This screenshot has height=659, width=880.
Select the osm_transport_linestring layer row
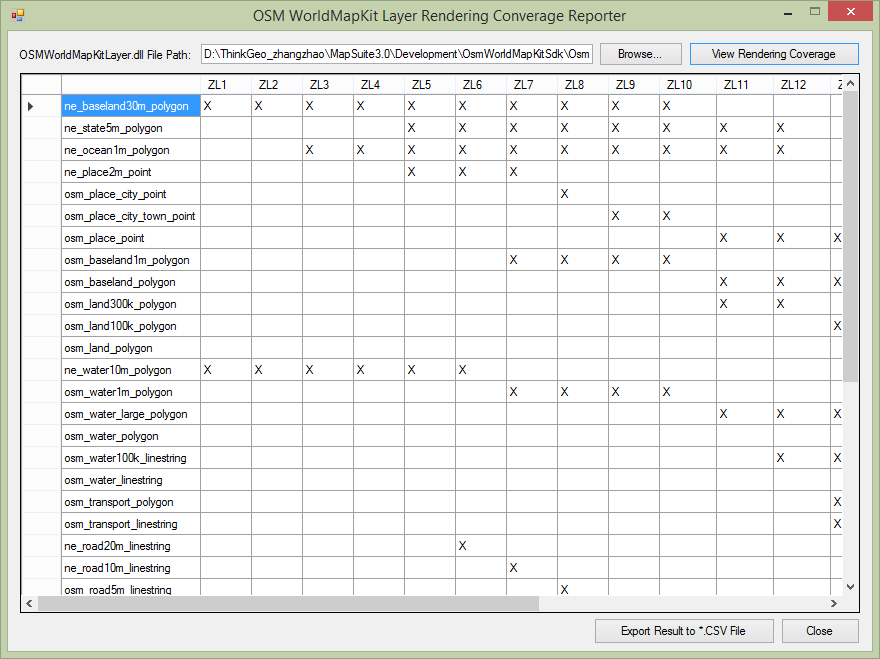point(130,524)
